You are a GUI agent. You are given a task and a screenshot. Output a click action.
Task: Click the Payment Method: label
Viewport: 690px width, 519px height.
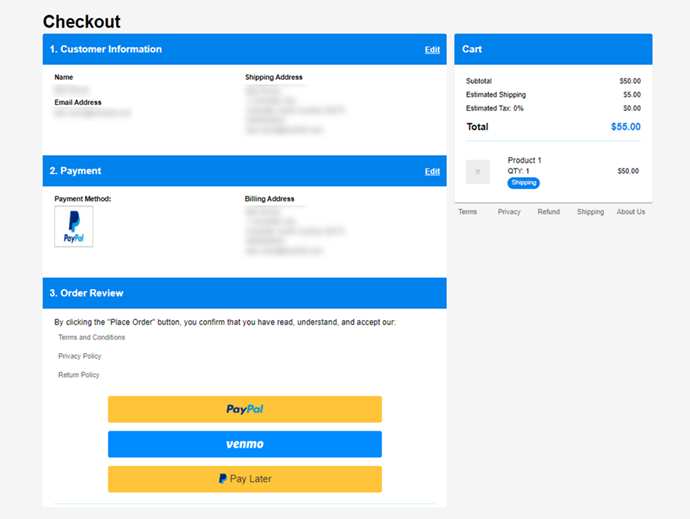(83, 199)
